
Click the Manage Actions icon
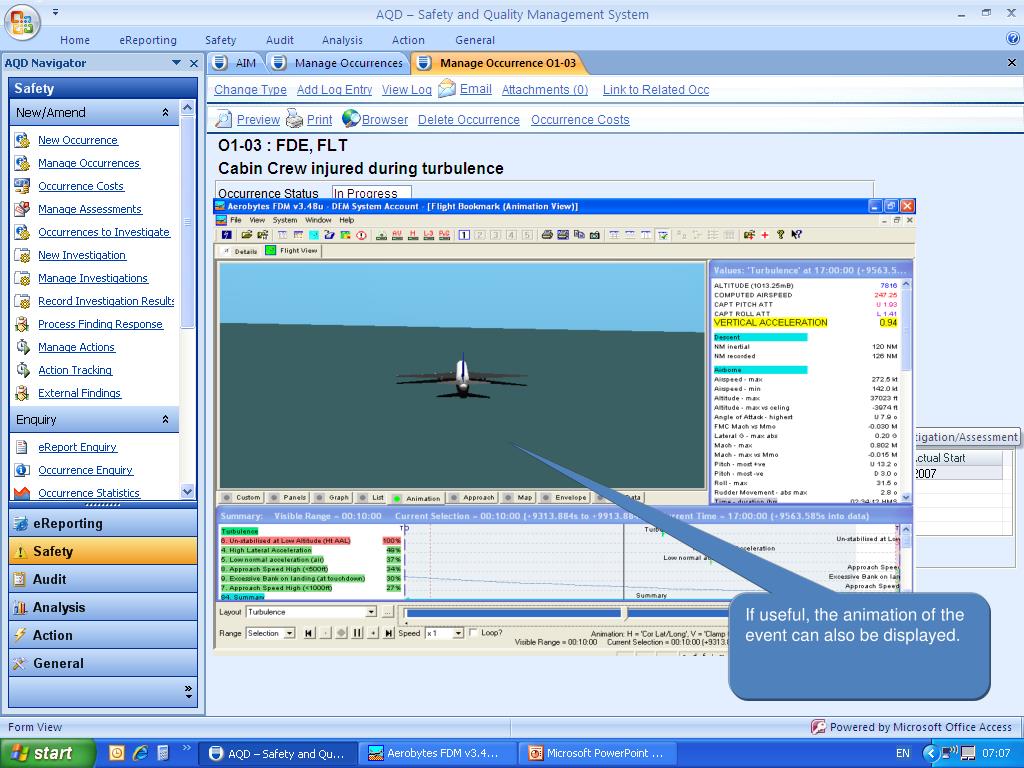(x=22, y=347)
